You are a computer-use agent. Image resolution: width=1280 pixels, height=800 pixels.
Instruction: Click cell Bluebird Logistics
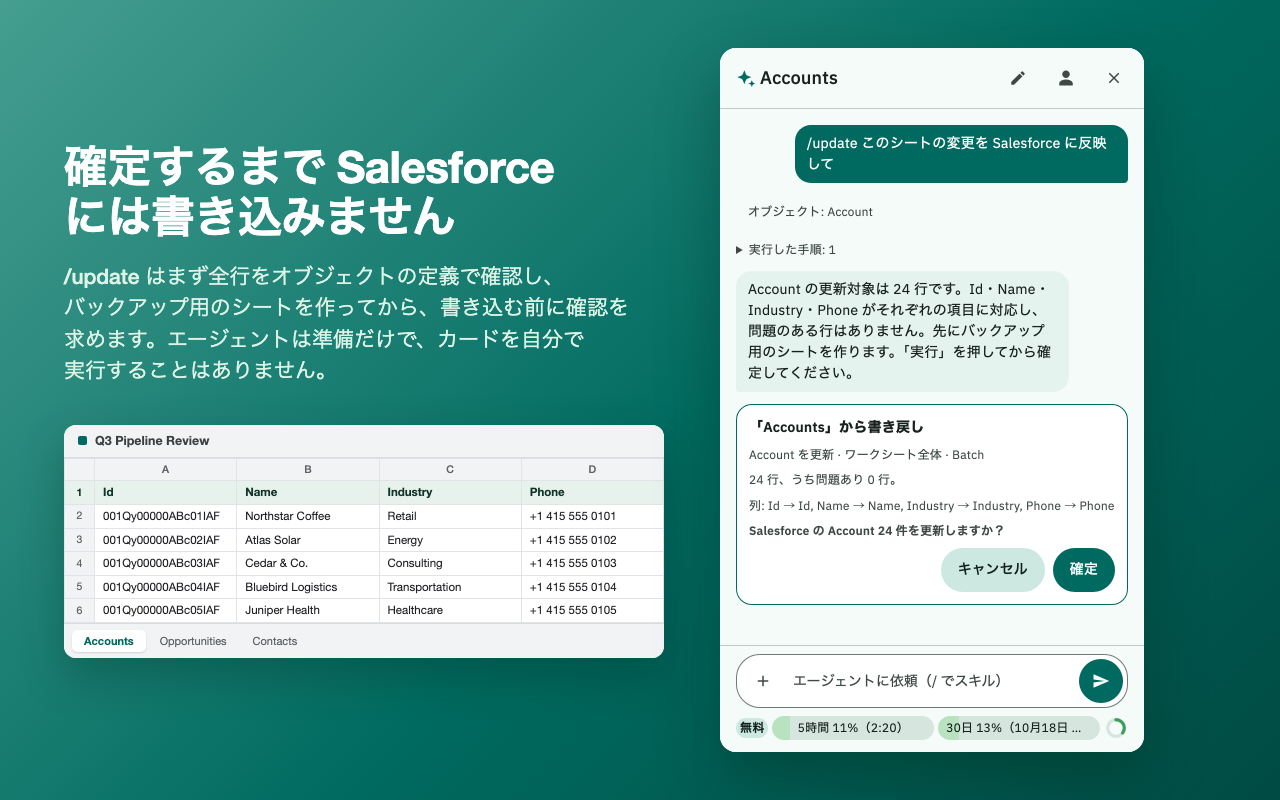click(308, 587)
